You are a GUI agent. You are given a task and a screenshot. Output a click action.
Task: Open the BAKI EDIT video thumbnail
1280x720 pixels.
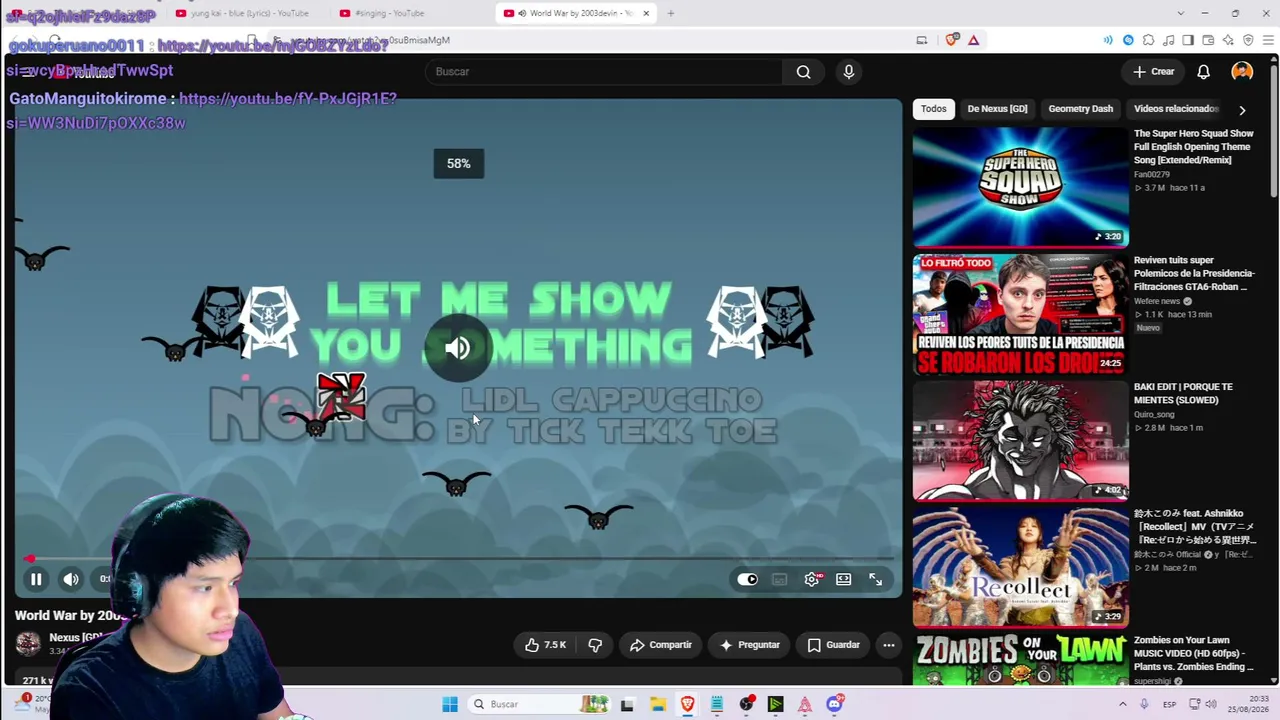pos(1020,441)
